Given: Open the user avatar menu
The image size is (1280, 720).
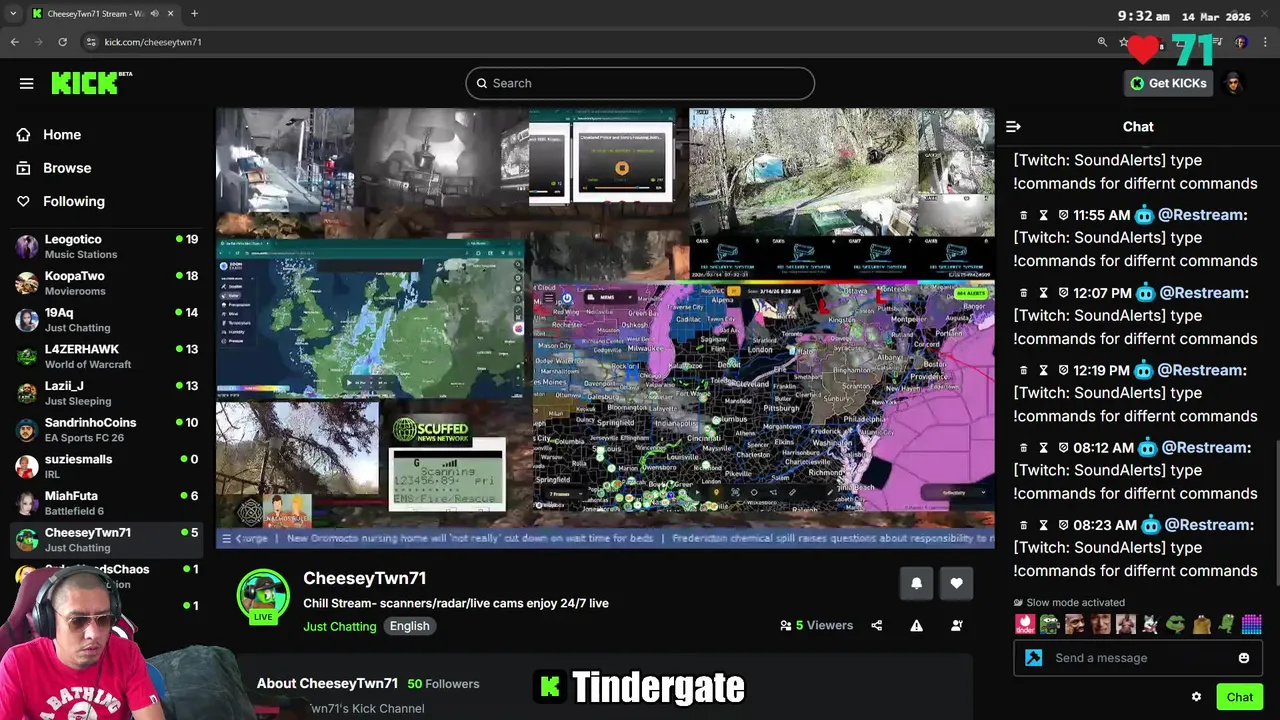Looking at the screenshot, I should point(1233,83).
